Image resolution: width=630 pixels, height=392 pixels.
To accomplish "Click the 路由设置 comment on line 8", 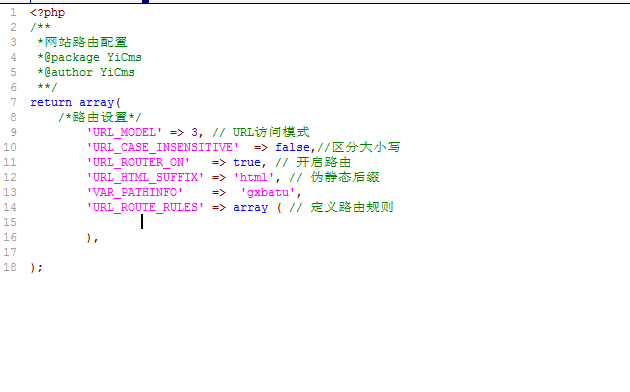I will pyautogui.click(x=100, y=117).
